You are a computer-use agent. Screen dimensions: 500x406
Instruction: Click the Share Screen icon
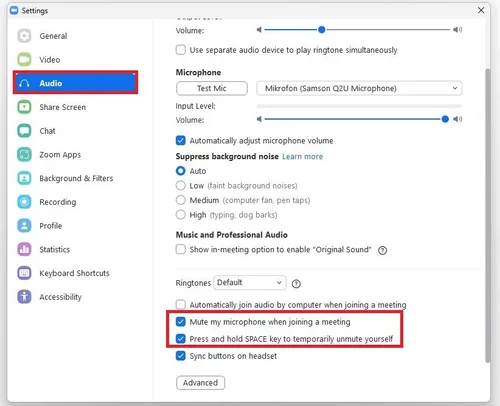[24, 107]
